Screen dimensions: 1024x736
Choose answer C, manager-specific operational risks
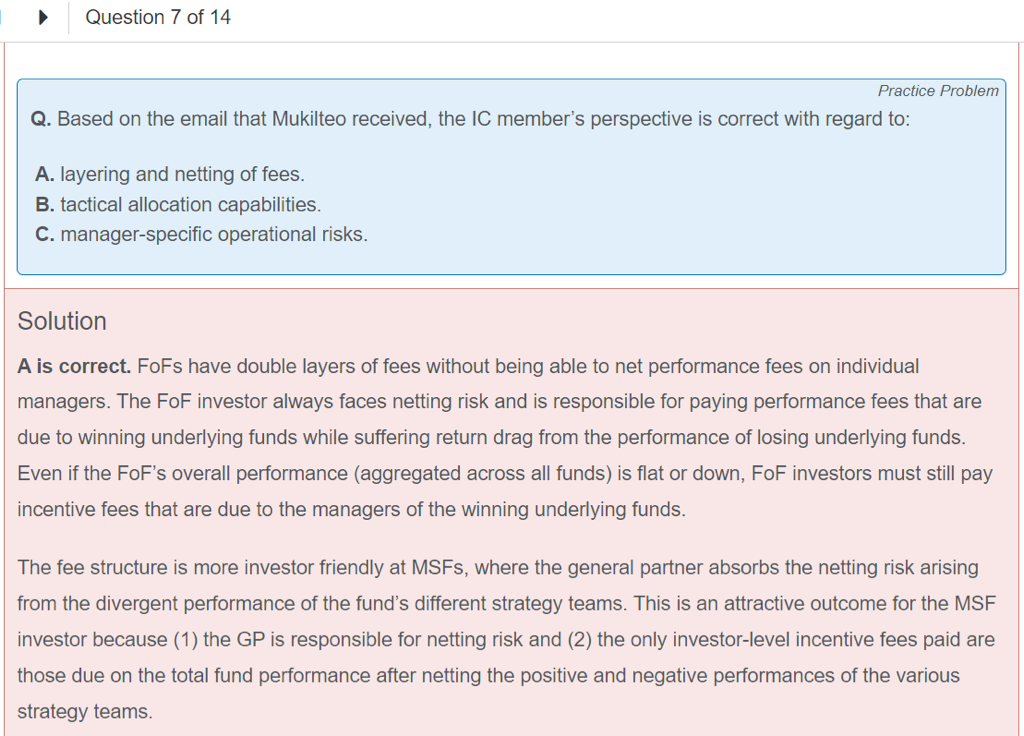pos(201,235)
